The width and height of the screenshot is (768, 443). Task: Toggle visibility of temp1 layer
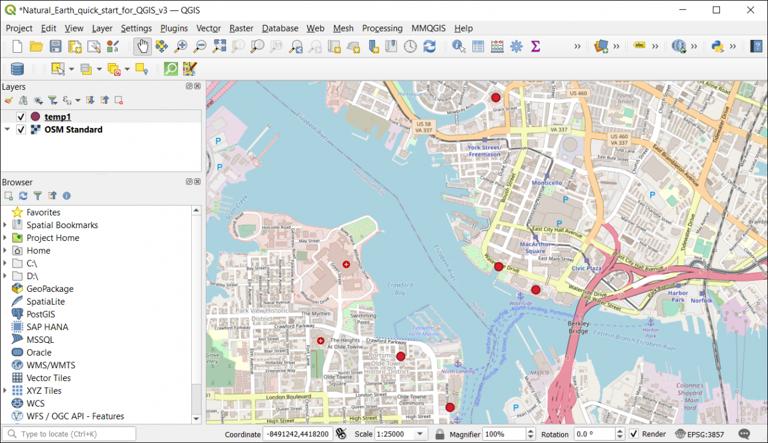(21, 117)
